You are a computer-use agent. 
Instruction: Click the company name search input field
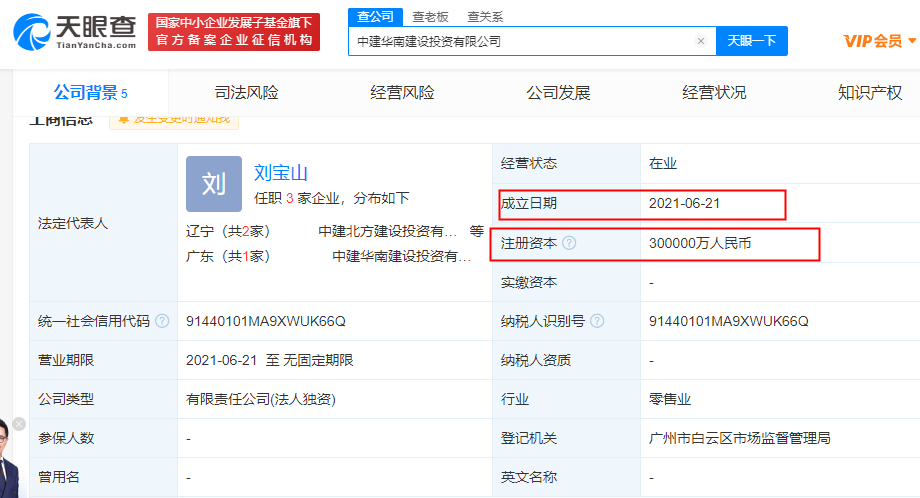pos(520,42)
